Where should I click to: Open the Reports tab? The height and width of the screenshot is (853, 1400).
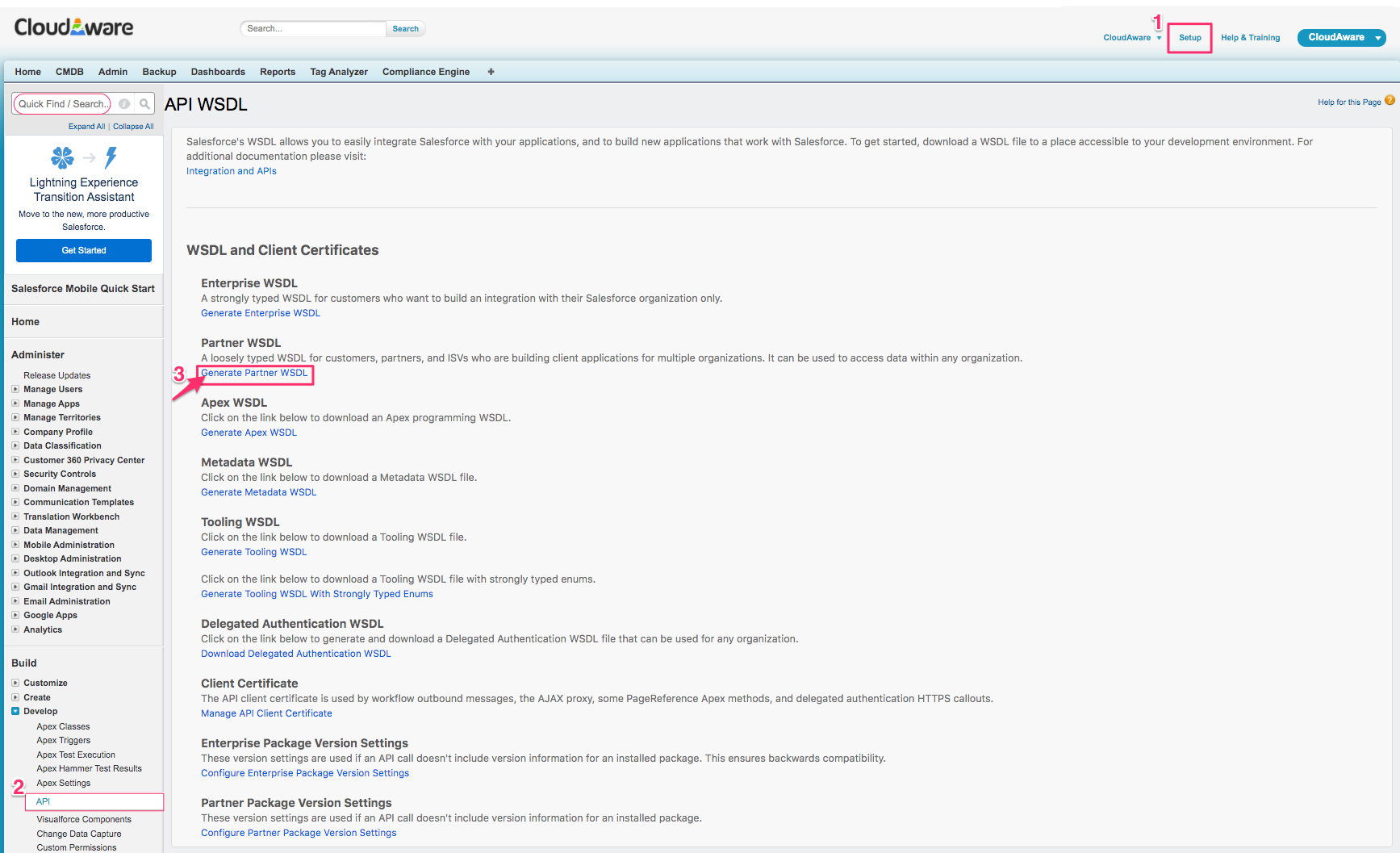[x=278, y=72]
